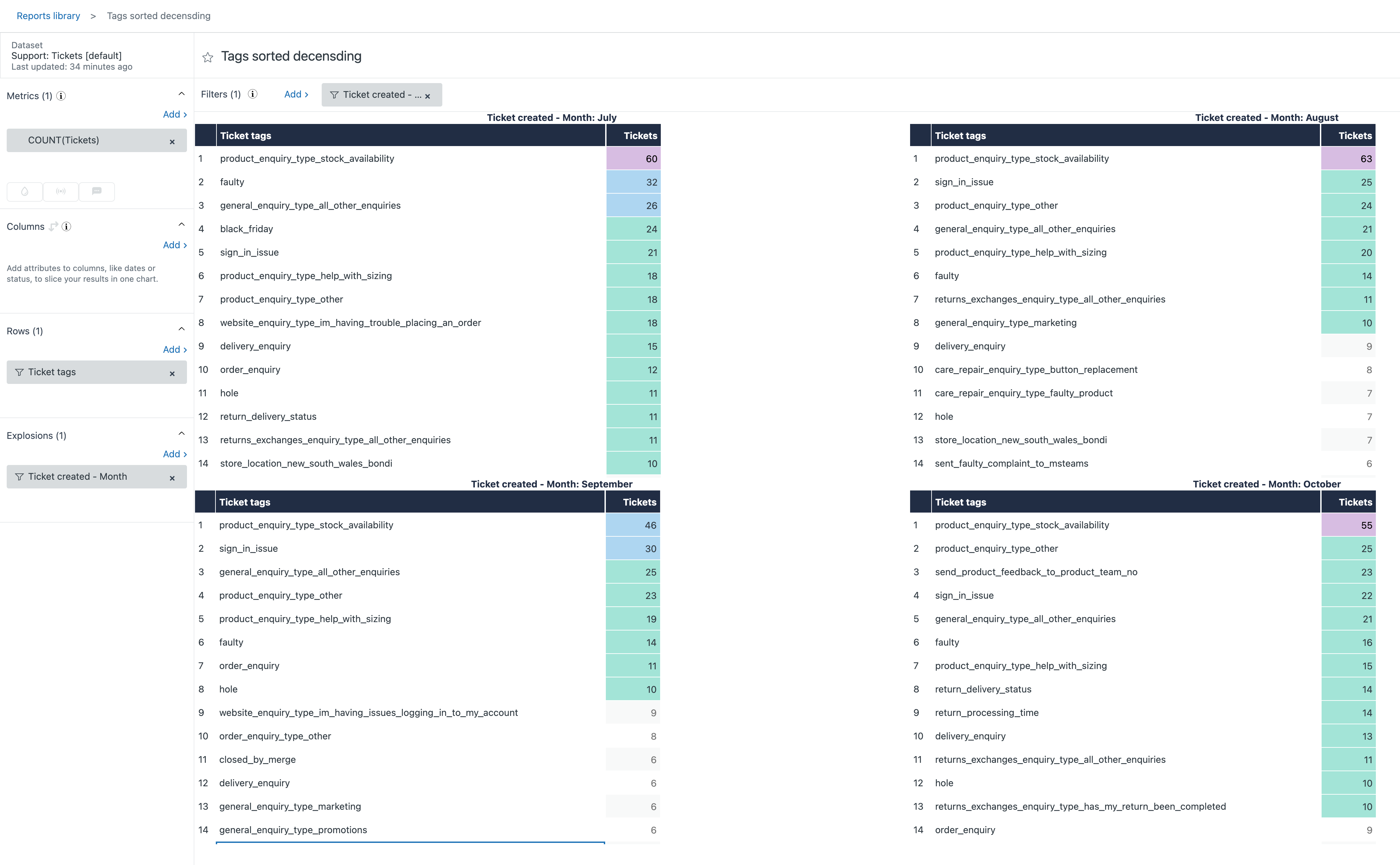Viewport: 1400px width, 865px height.
Task: Collapse the Rows section
Action: click(x=181, y=329)
